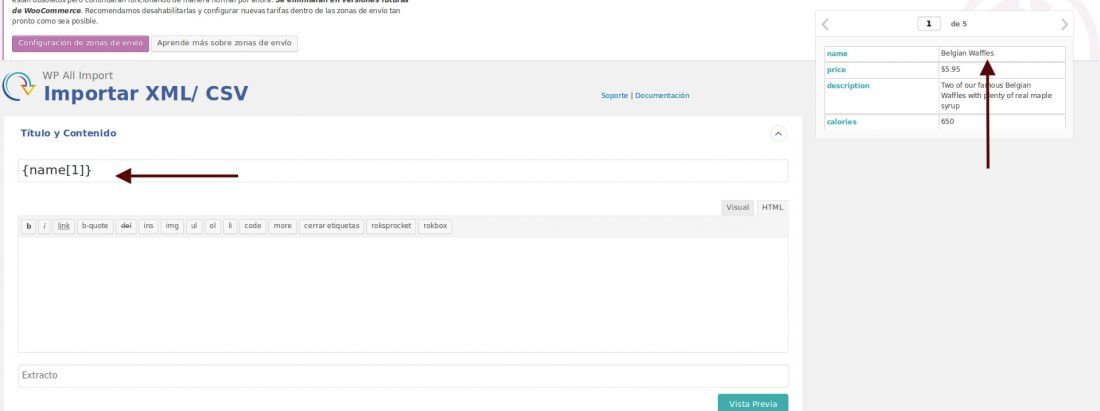The width and height of the screenshot is (1100, 411).
Task: Click the 'de 5' record count text
Action: coord(958,24)
